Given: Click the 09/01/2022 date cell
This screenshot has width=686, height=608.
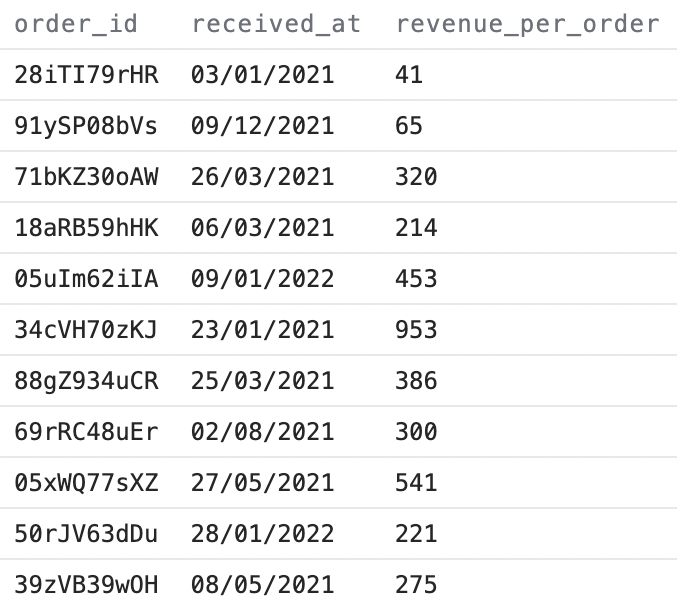Looking at the screenshot, I should [x=263, y=279].
